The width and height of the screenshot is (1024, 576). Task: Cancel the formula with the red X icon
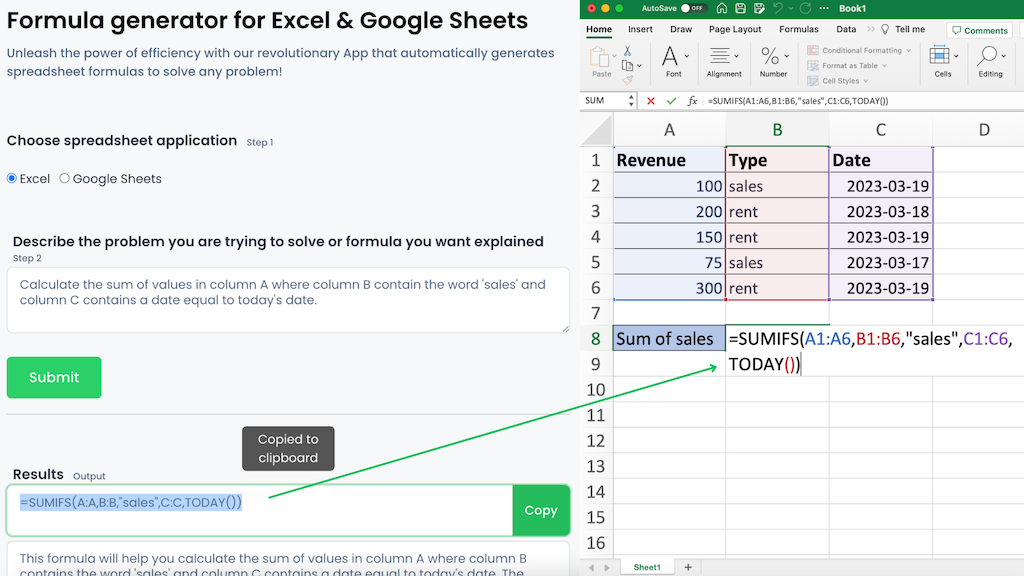(649, 100)
